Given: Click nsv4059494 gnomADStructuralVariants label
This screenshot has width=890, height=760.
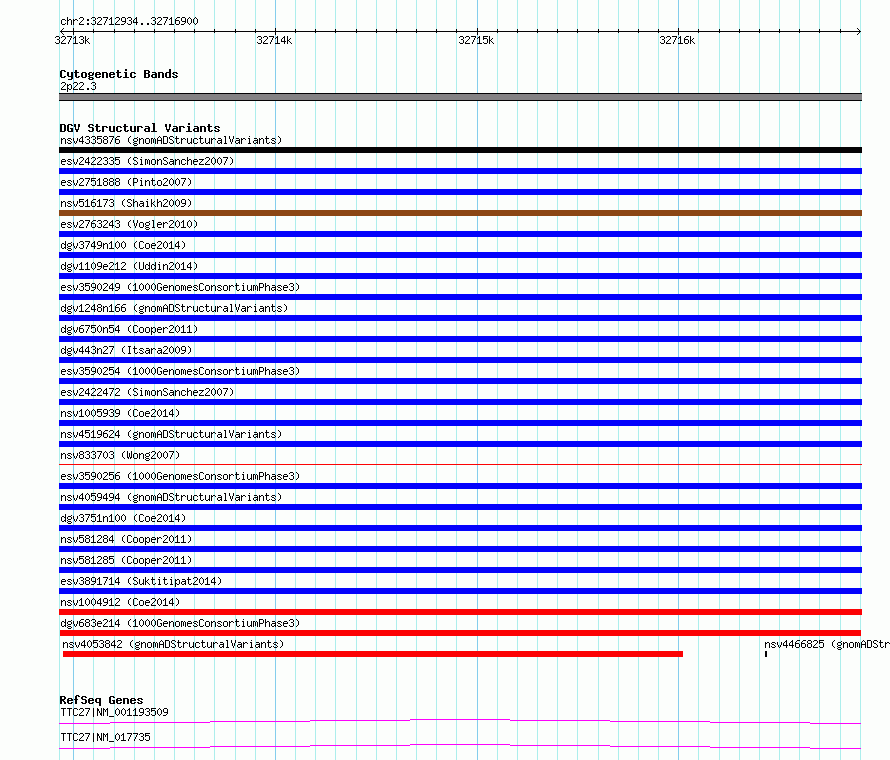Looking at the screenshot, I should [171, 497].
